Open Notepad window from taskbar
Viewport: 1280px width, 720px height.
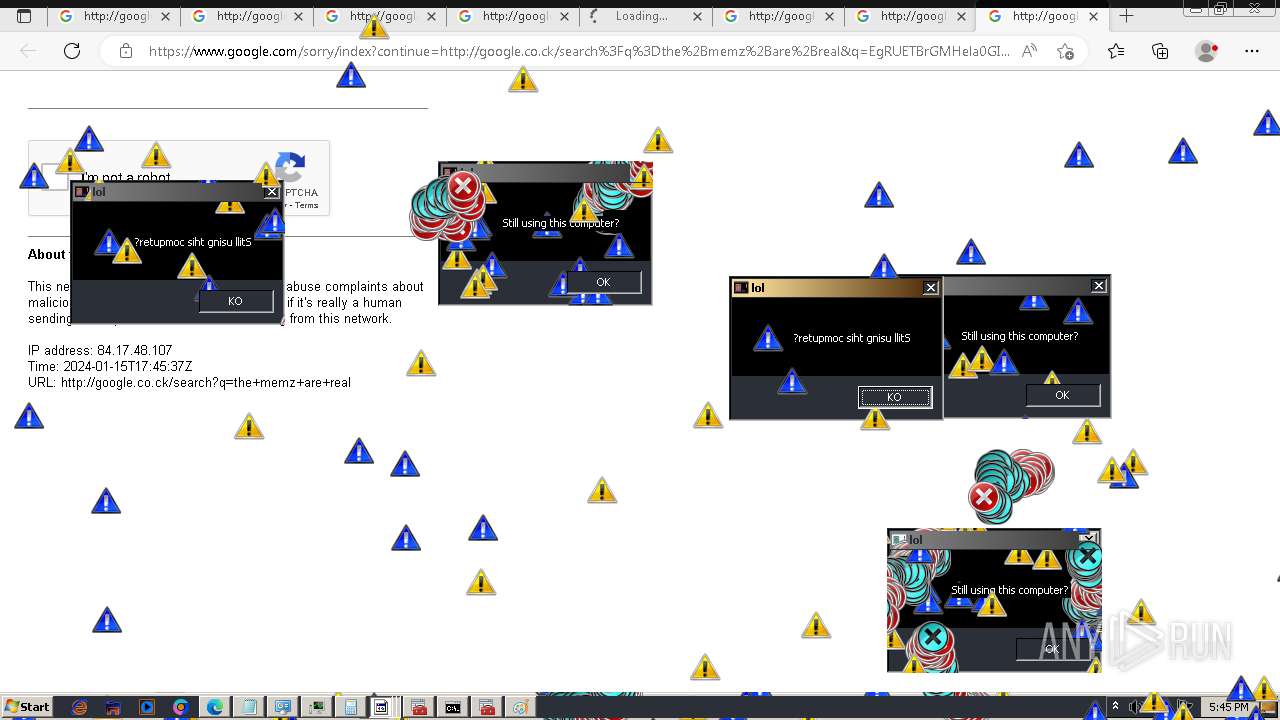[249, 707]
